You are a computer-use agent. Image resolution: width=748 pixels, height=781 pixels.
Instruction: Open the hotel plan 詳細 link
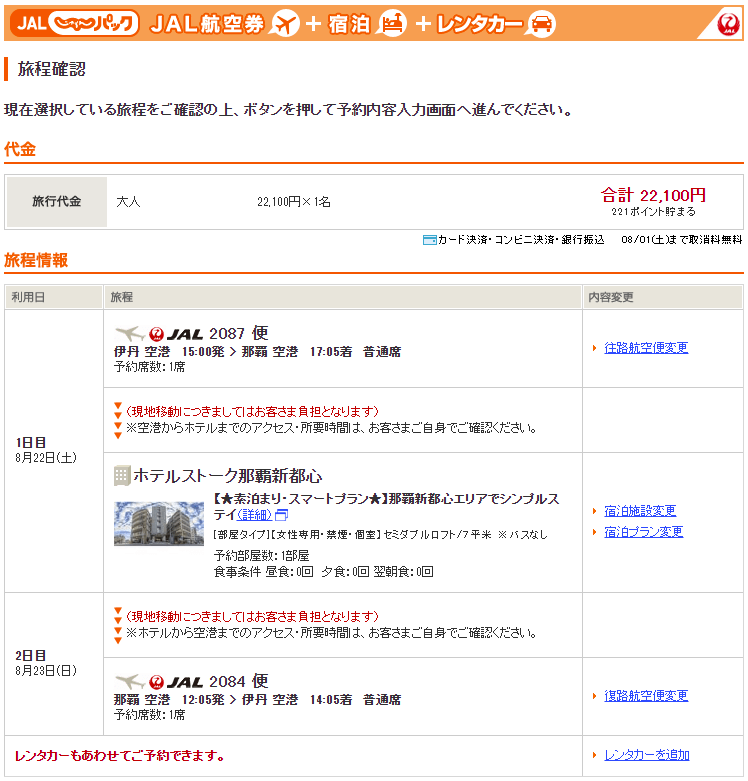coord(254,515)
